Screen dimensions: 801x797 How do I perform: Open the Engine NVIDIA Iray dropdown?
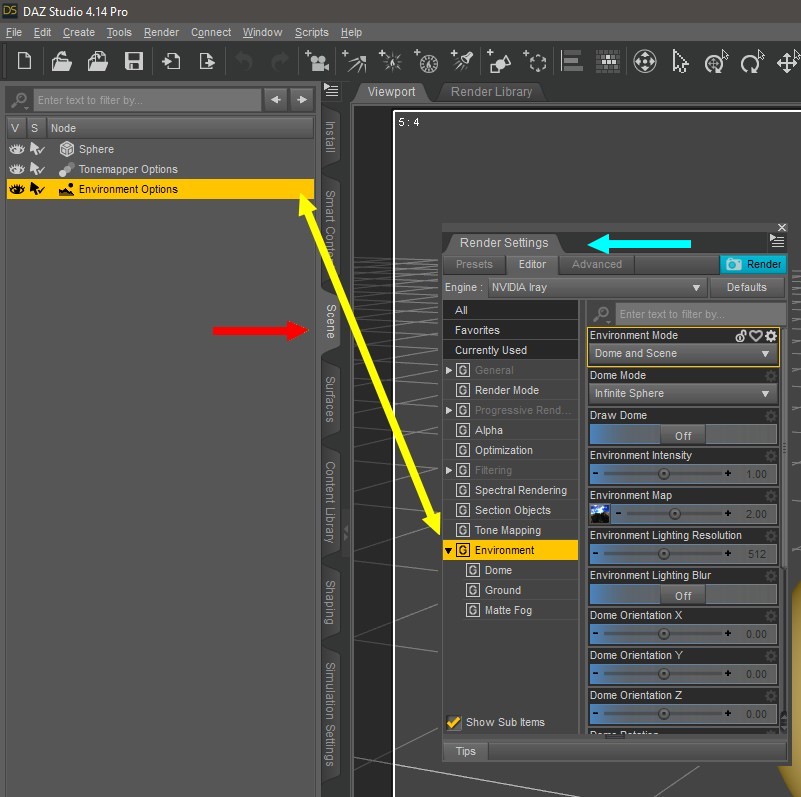coord(597,287)
